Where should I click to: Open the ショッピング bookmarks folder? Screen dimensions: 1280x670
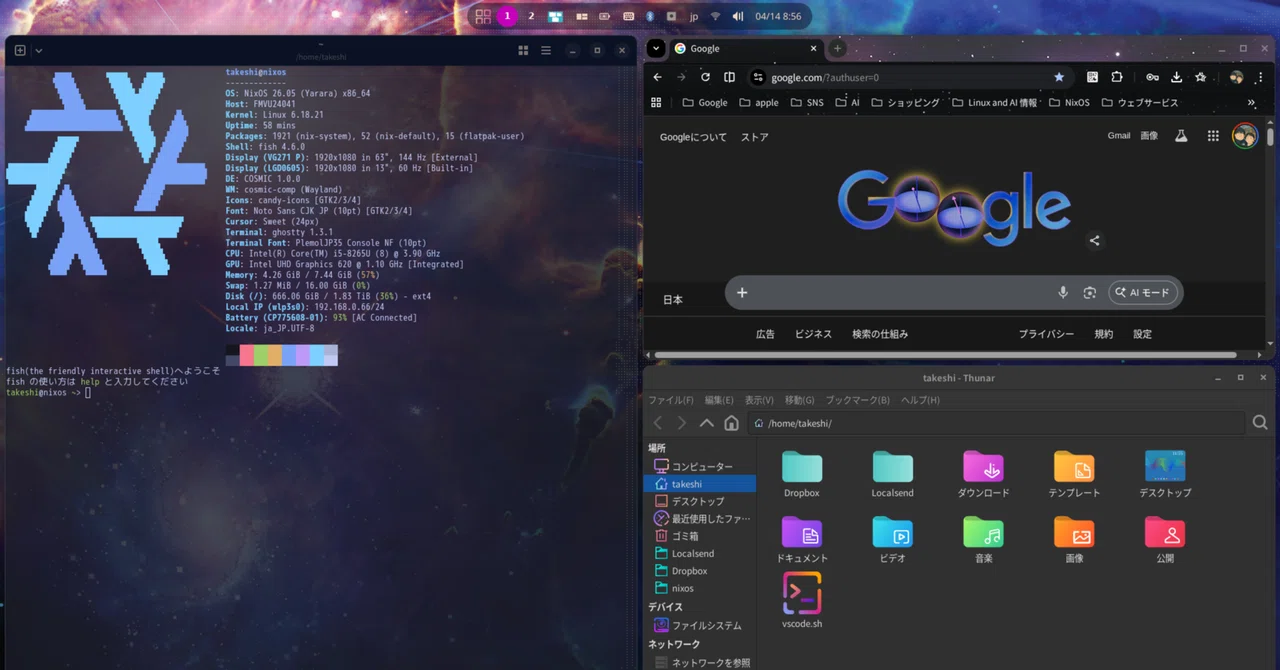(906, 102)
